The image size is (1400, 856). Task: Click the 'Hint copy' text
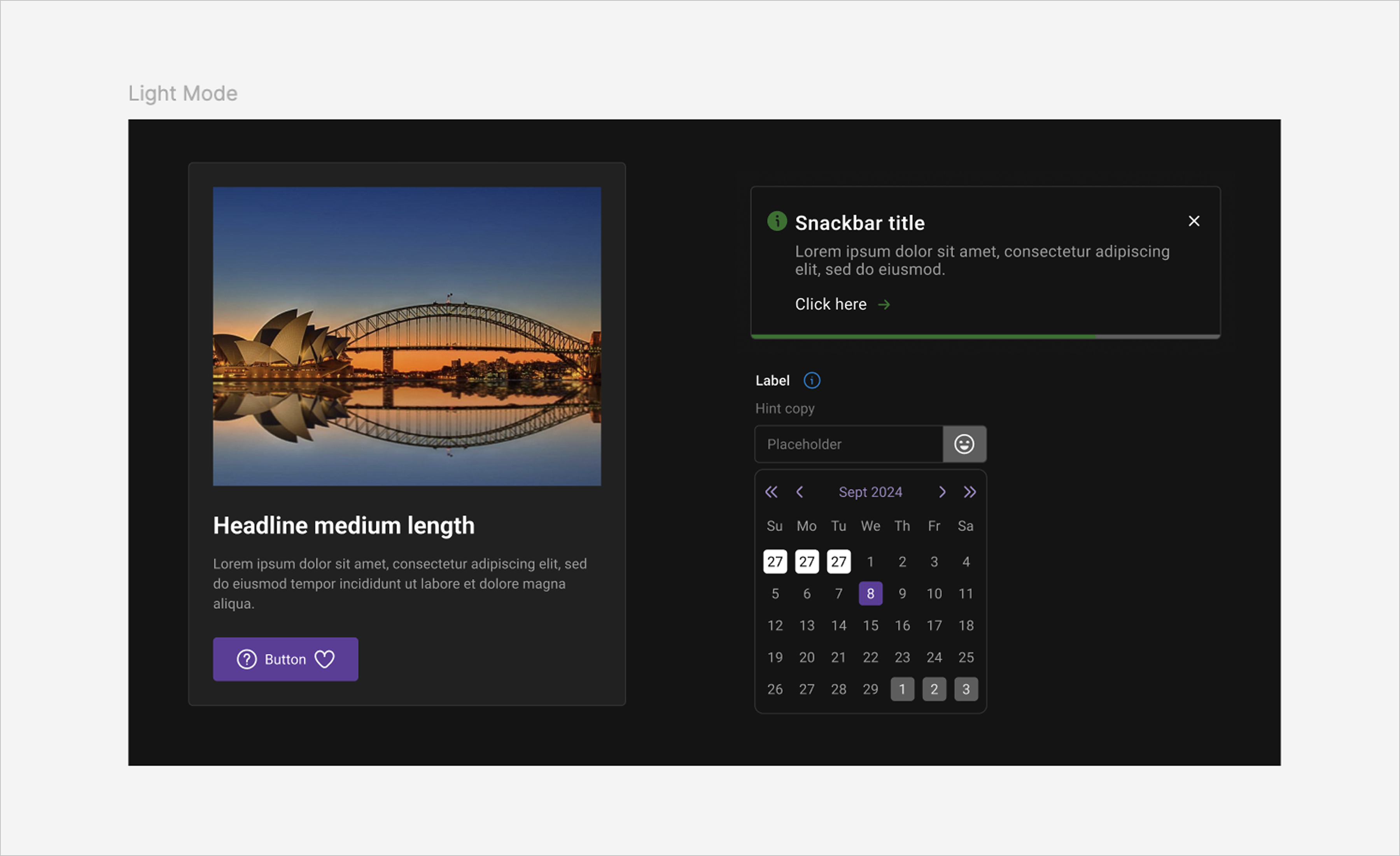tap(785, 409)
